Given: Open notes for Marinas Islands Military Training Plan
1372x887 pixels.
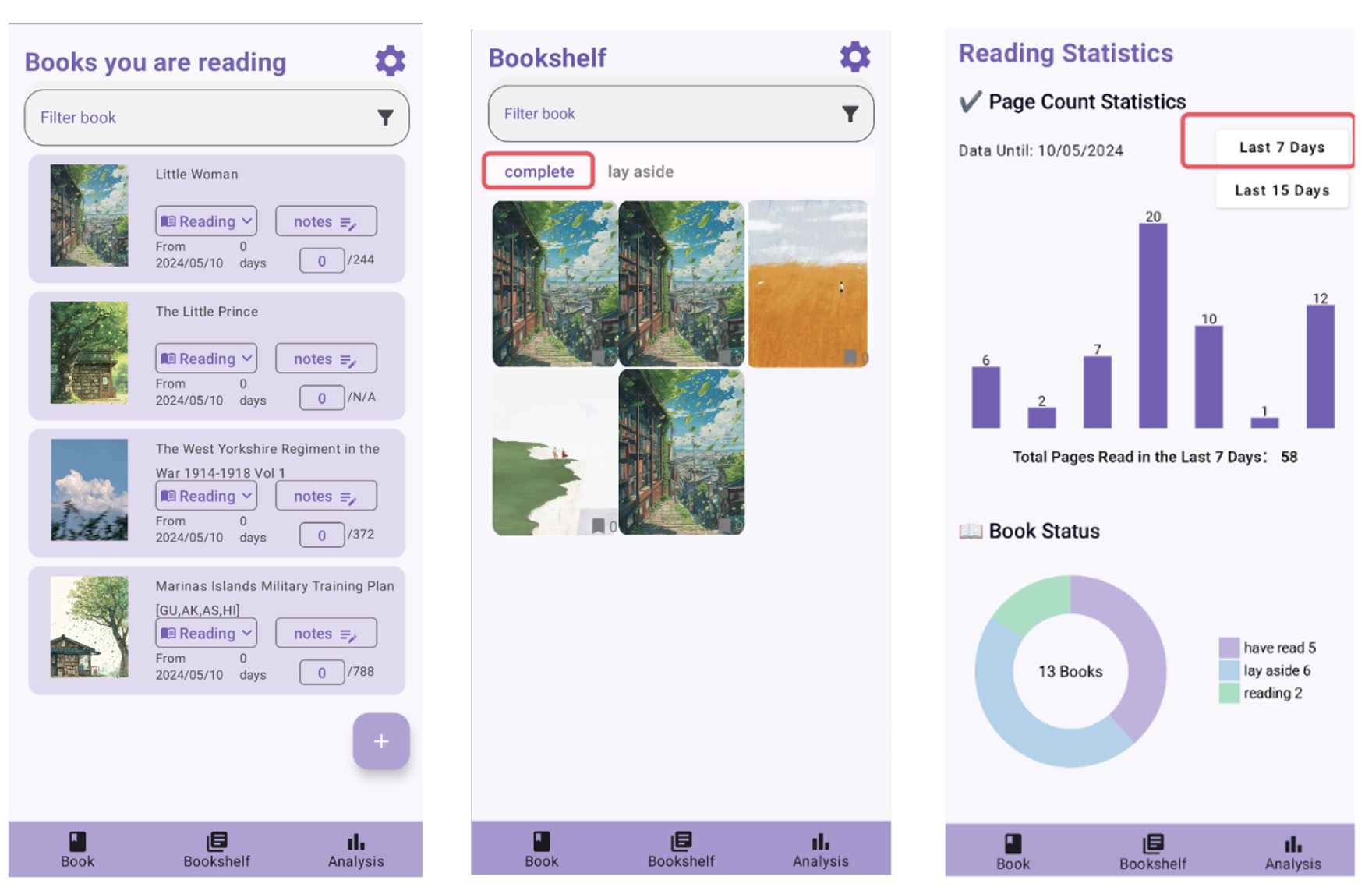Looking at the screenshot, I should coord(325,633).
